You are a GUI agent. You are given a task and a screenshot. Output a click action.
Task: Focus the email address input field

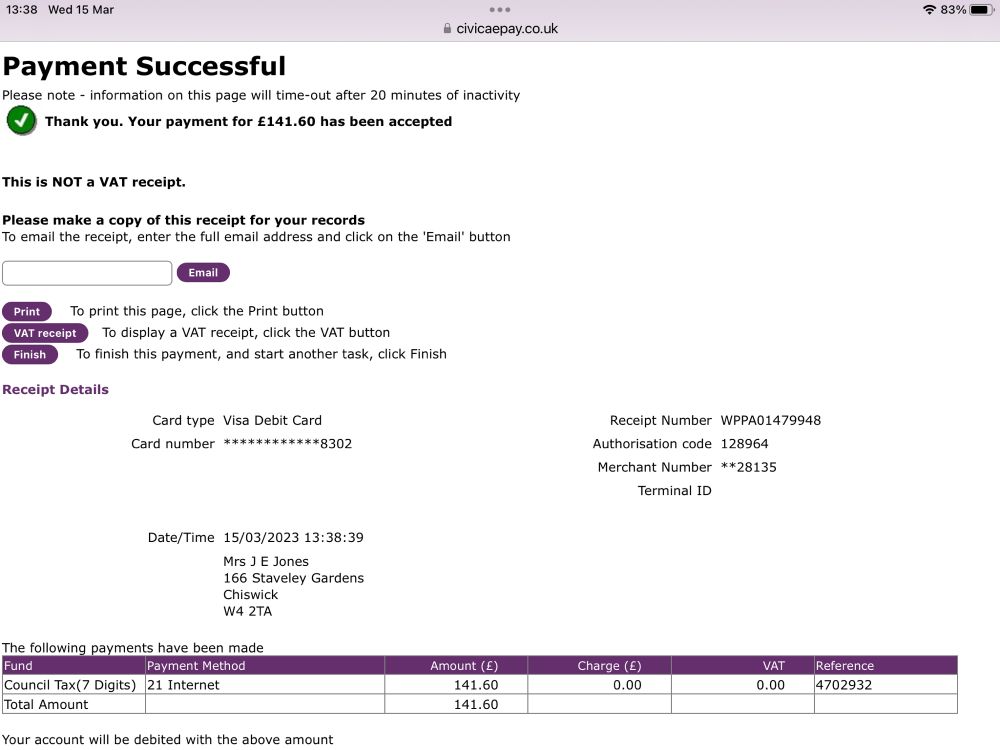87,273
